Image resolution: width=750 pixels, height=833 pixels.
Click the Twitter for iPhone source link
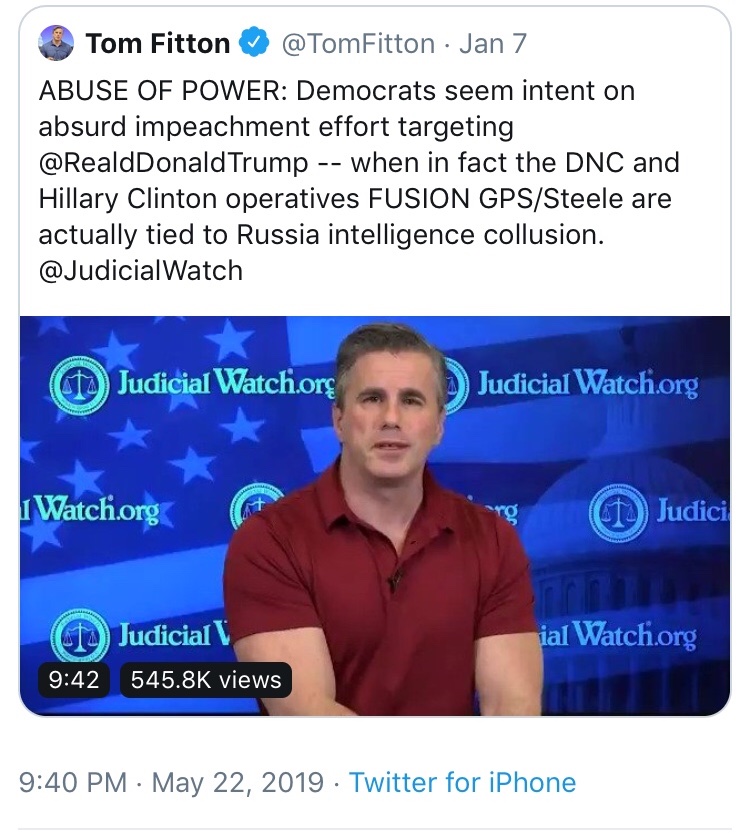tap(463, 782)
